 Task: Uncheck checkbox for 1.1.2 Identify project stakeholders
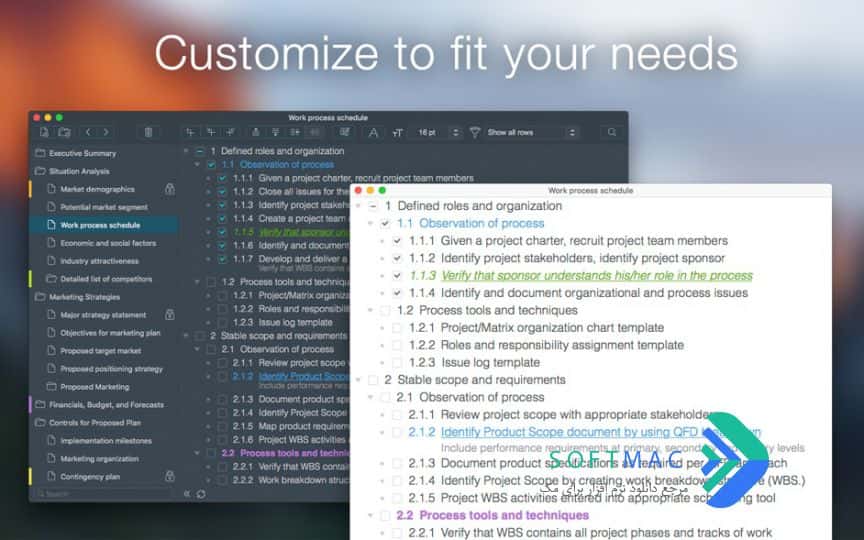pyautogui.click(x=397, y=258)
